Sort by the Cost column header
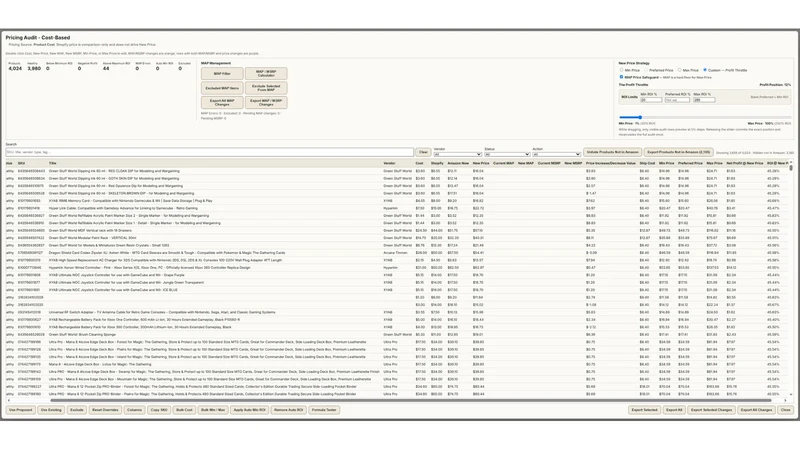This screenshot has width=800, height=450. point(419,163)
